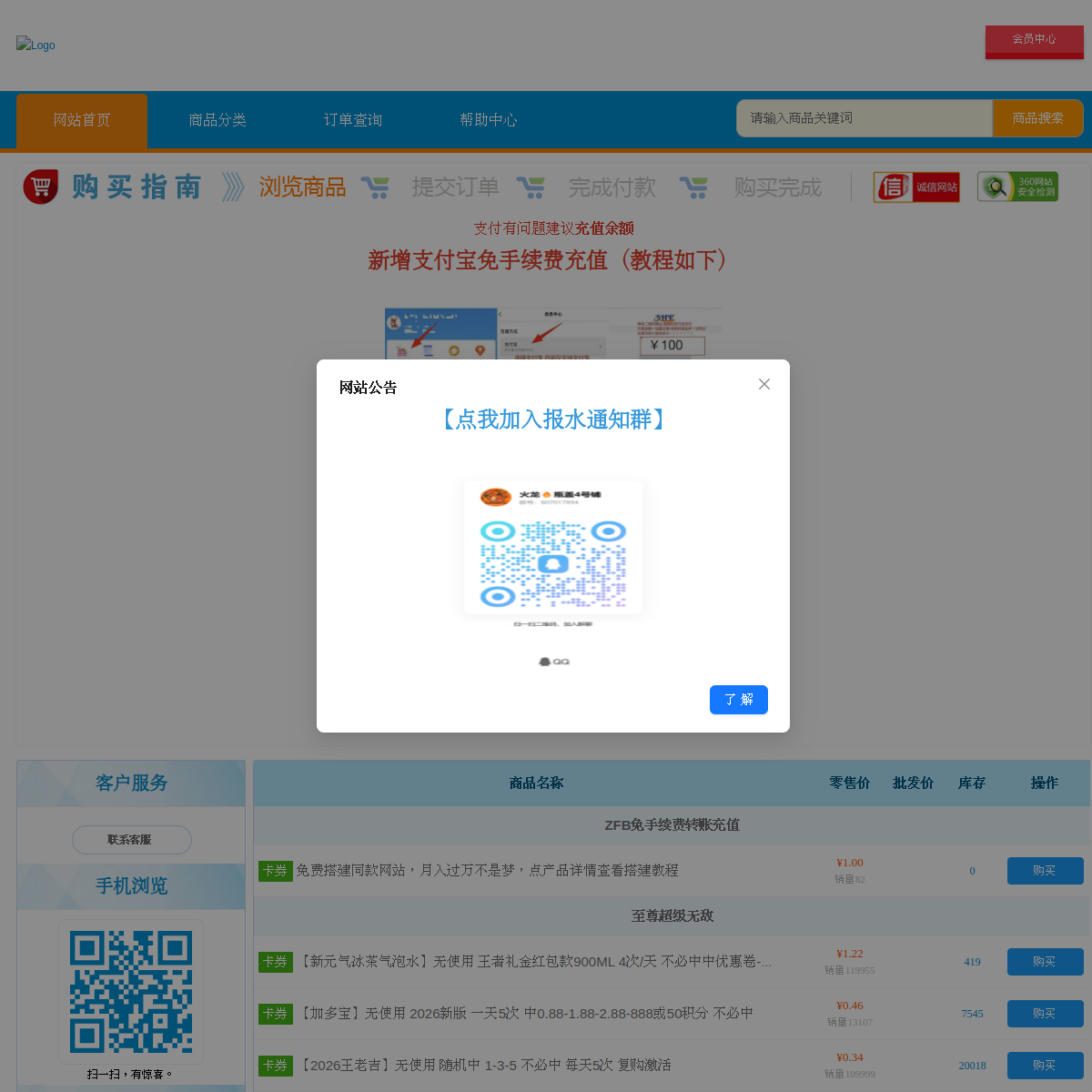The image size is (1092, 1092).
Task: Open product 新元气冰茶气泡水 title
Action: tap(534, 962)
